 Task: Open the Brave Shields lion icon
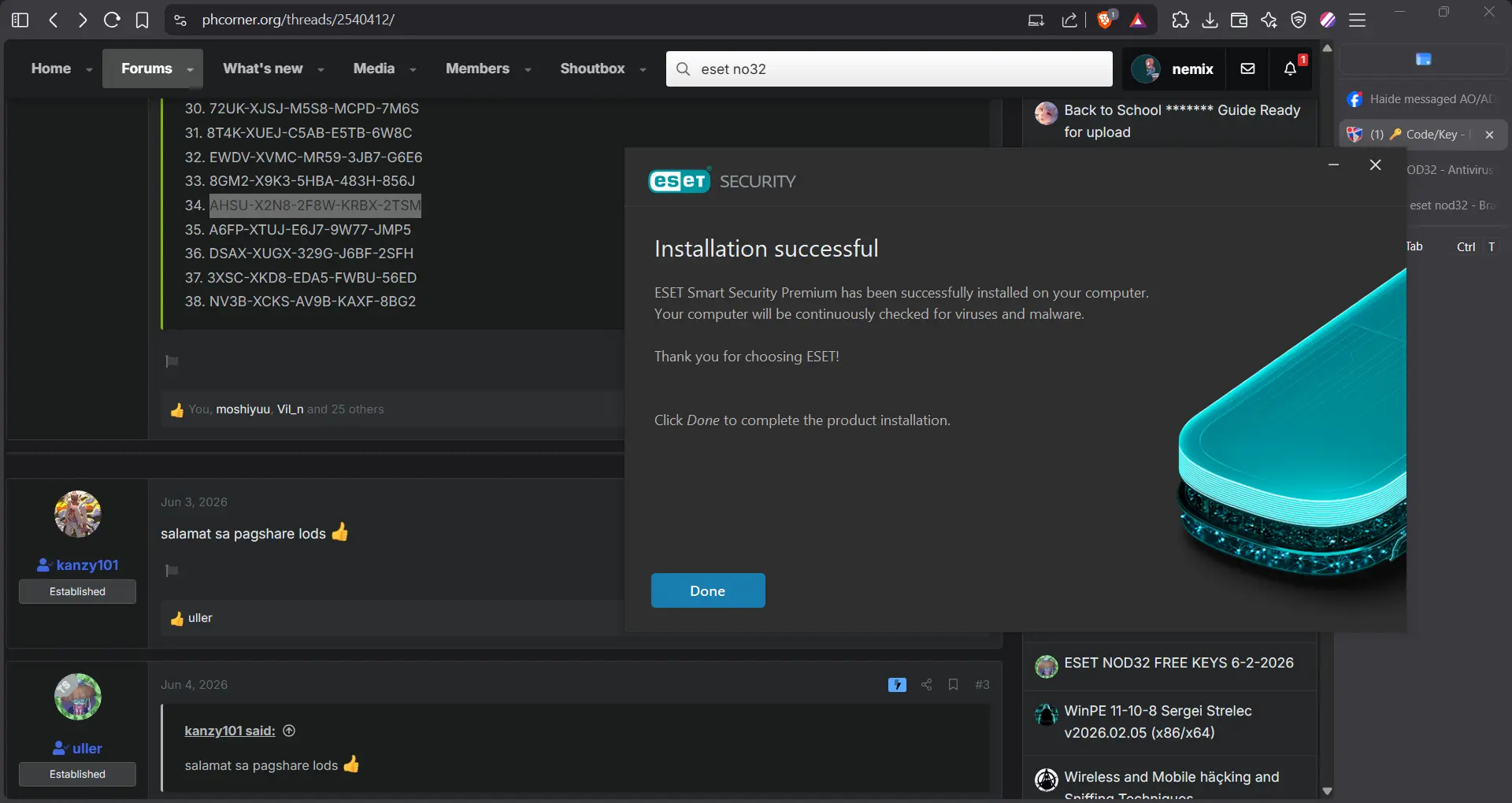1106,20
